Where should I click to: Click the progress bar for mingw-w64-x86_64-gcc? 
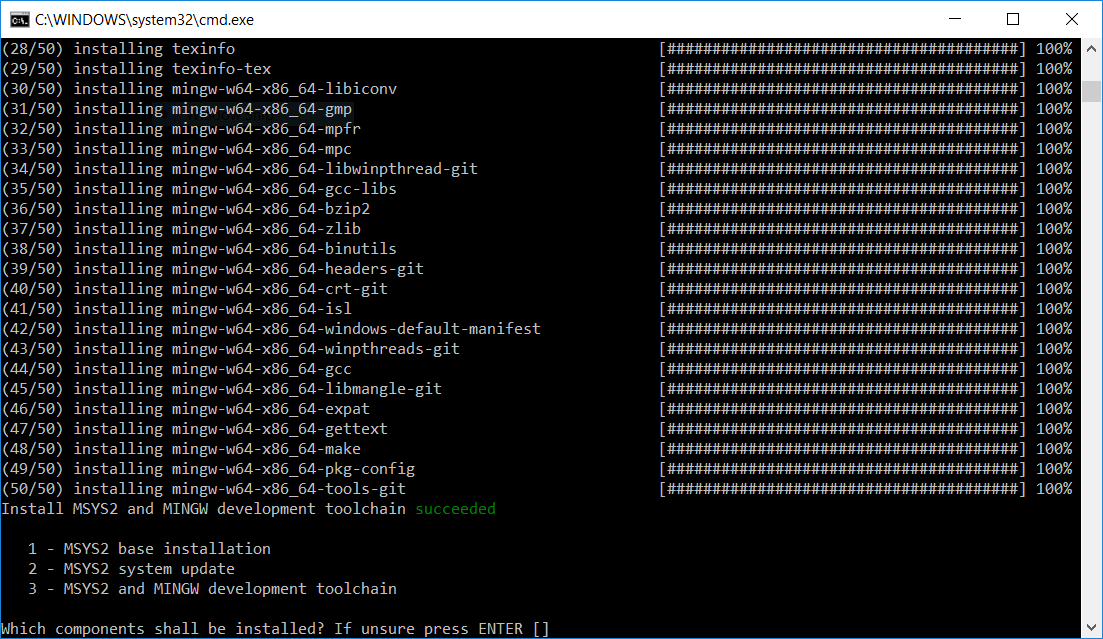pos(842,369)
